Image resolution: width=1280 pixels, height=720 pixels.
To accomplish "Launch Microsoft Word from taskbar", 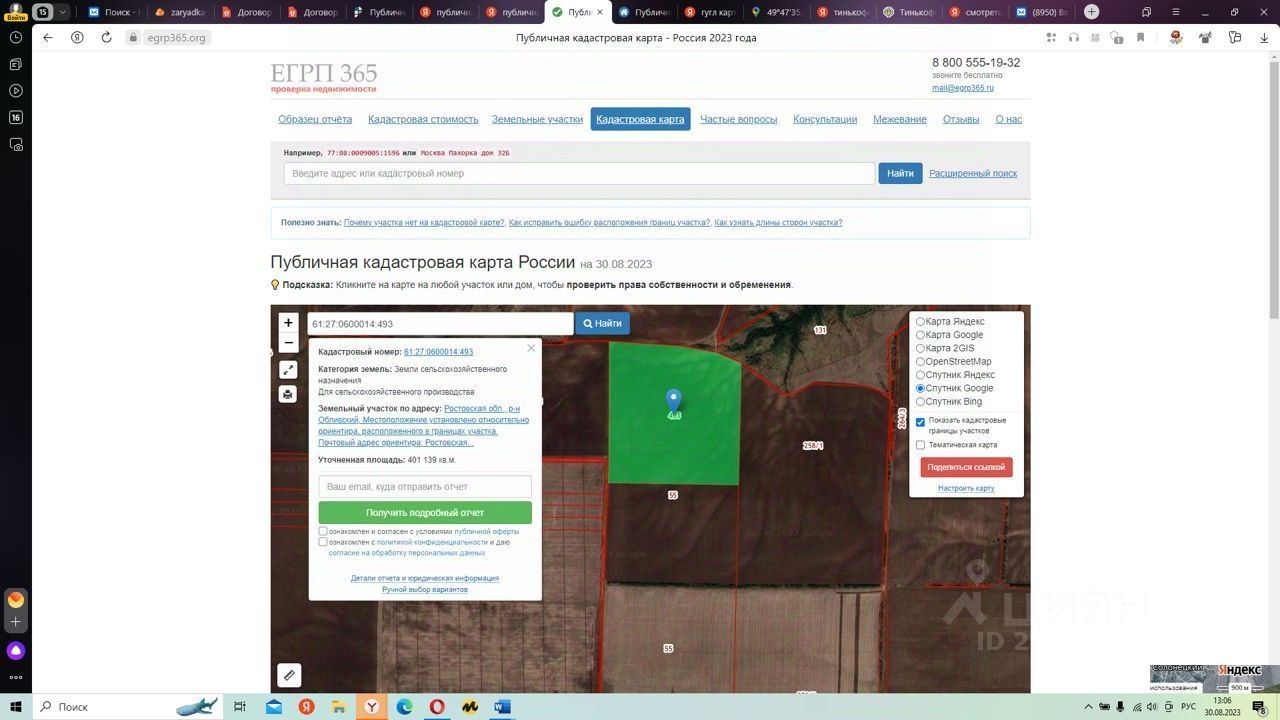I will [x=502, y=707].
